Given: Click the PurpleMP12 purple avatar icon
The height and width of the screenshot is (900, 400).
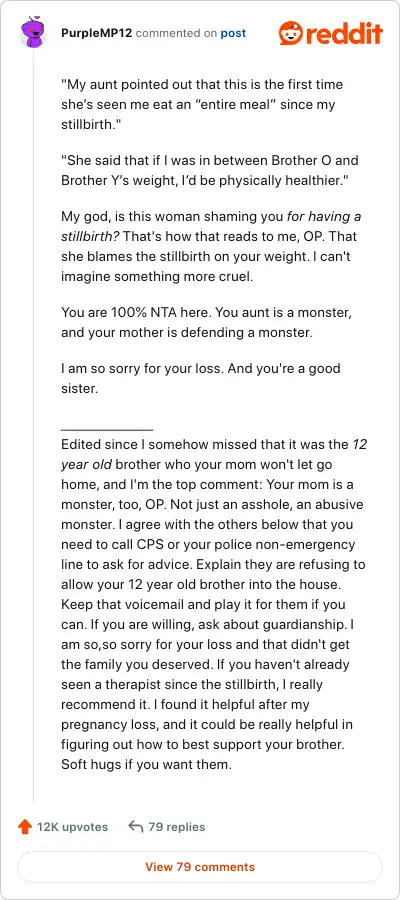Looking at the screenshot, I should (33, 33).
